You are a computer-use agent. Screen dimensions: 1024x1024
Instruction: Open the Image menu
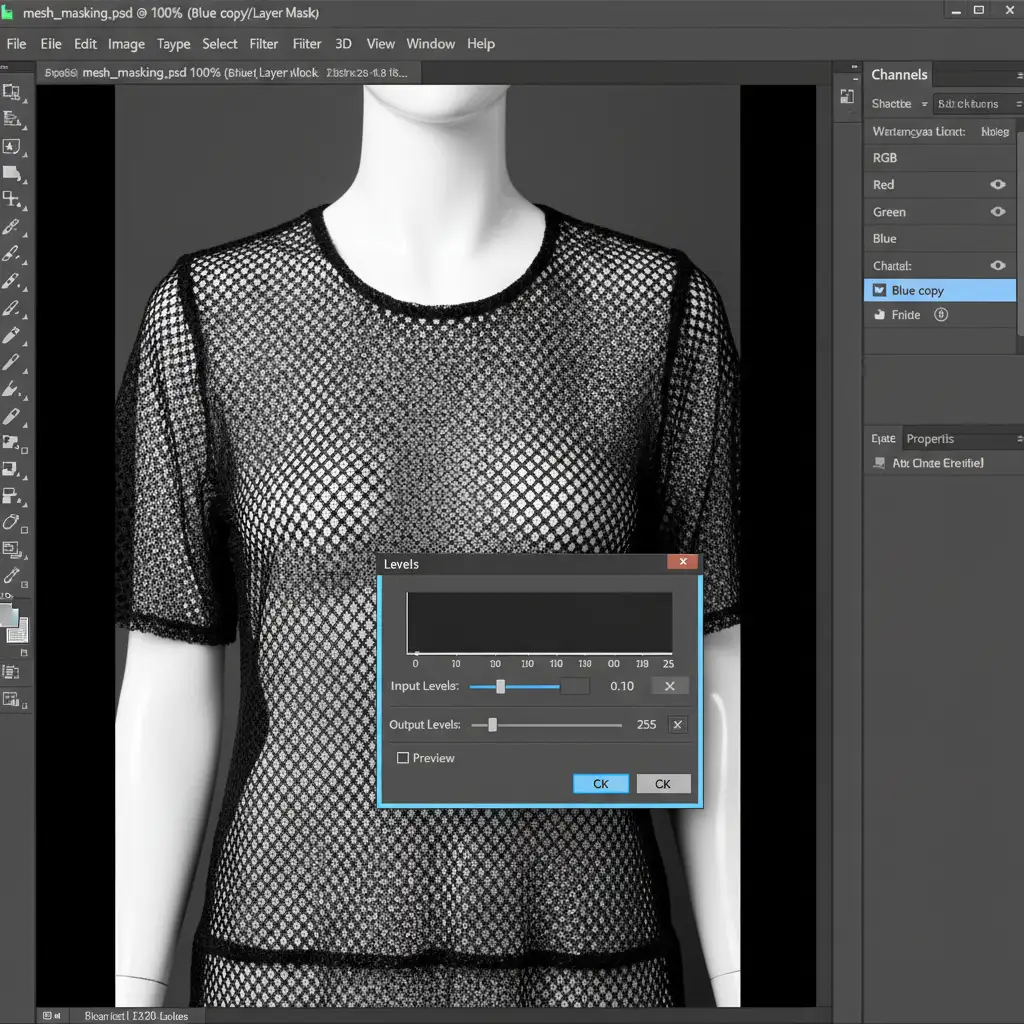tap(126, 44)
